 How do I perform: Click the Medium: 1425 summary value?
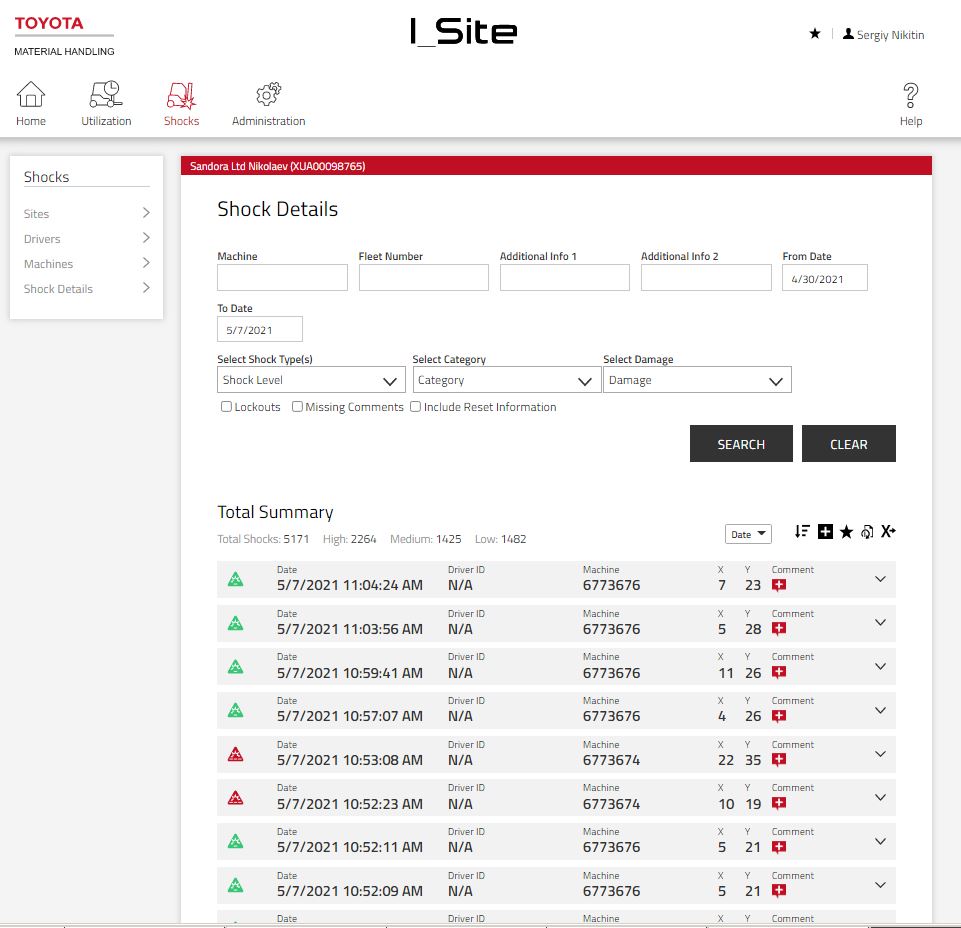tap(425, 539)
